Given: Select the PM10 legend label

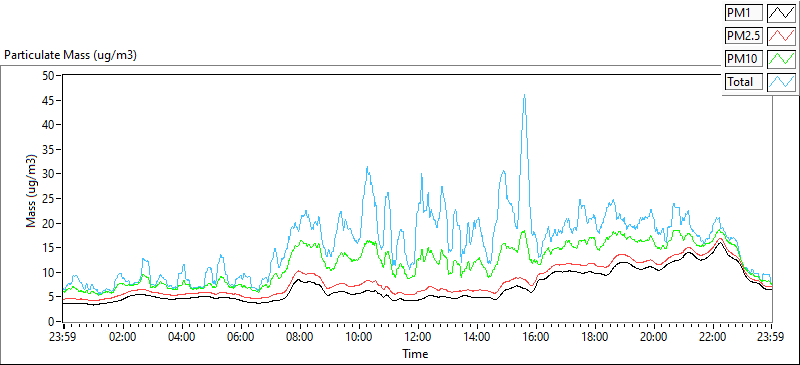Looking at the screenshot, I should point(743,59).
